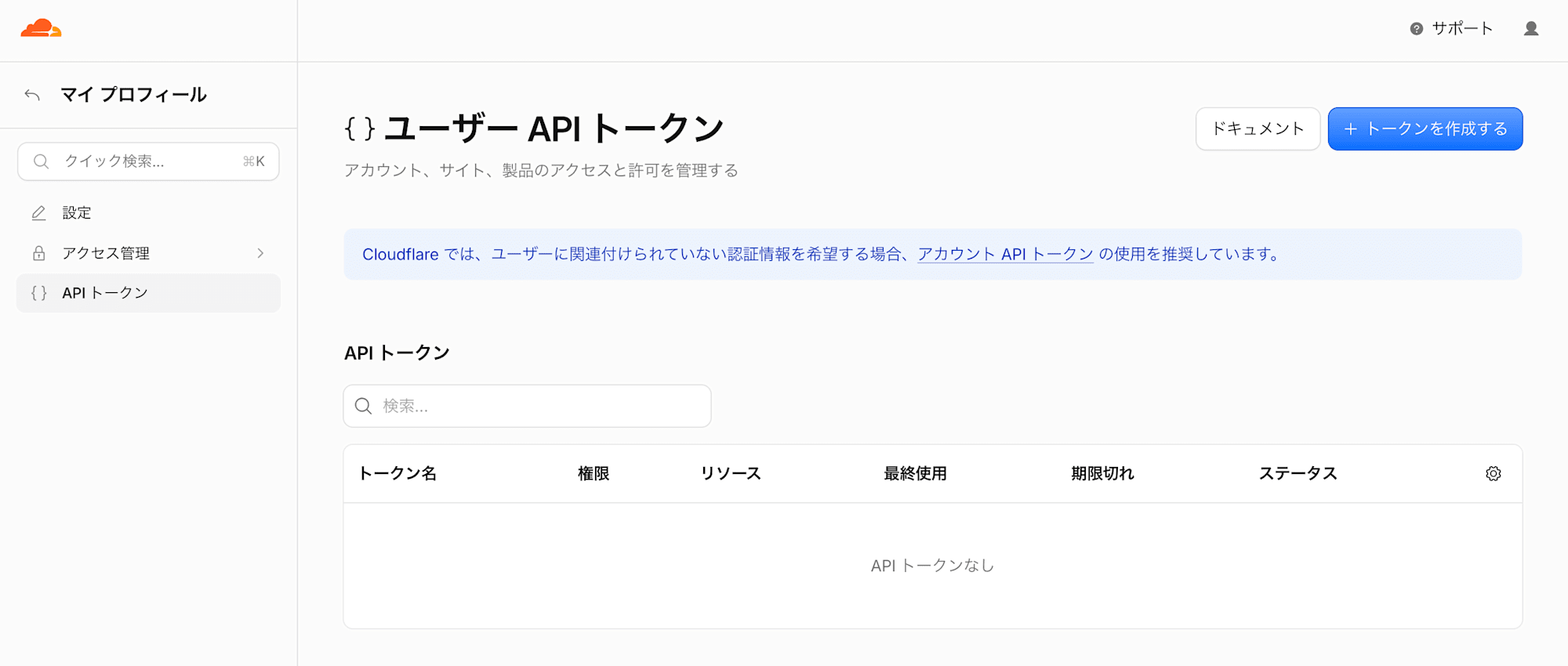Click the 期限切れ column header
The width and height of the screenshot is (1568, 666).
tap(1102, 474)
